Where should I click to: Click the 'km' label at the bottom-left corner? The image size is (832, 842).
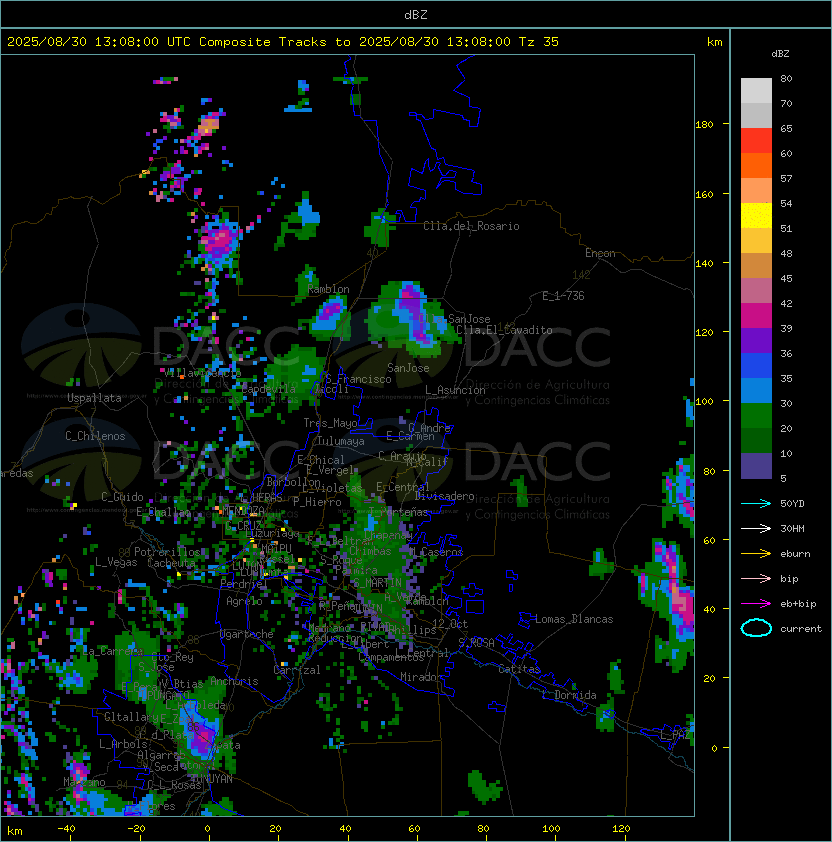[15, 831]
